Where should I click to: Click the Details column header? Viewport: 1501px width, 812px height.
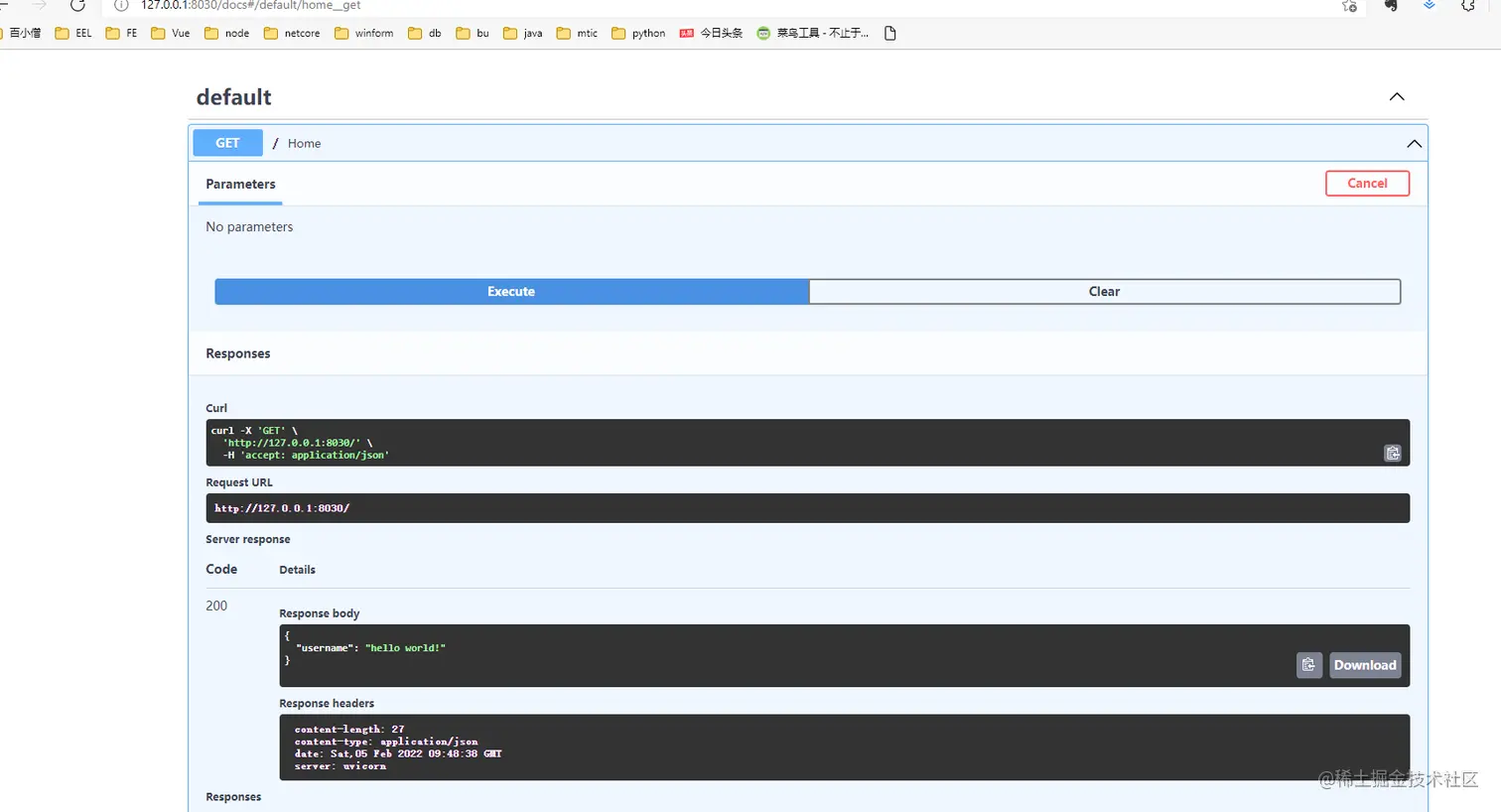298,570
